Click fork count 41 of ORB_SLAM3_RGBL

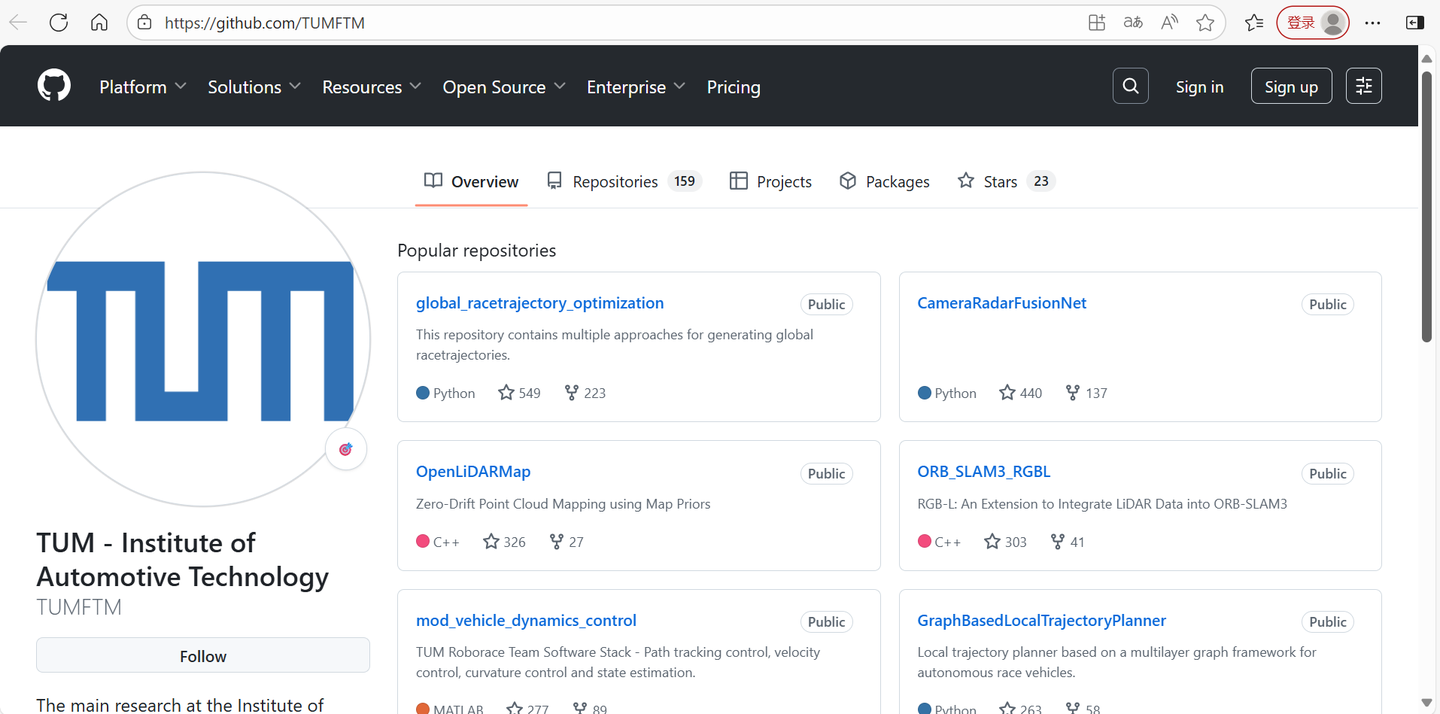[x=1068, y=542]
